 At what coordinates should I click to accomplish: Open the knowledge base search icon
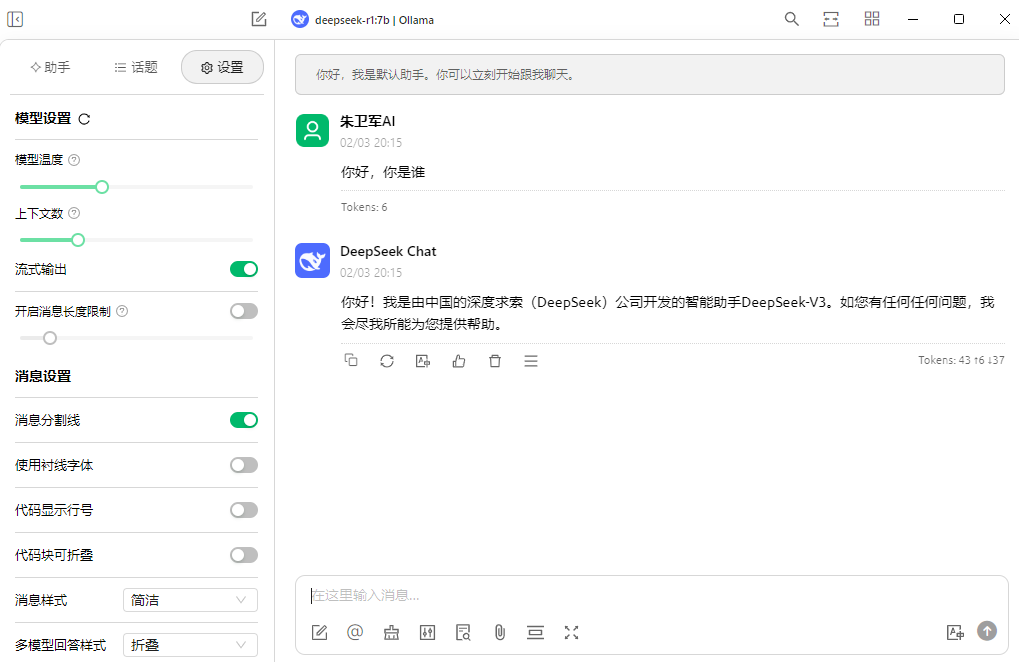pos(463,632)
